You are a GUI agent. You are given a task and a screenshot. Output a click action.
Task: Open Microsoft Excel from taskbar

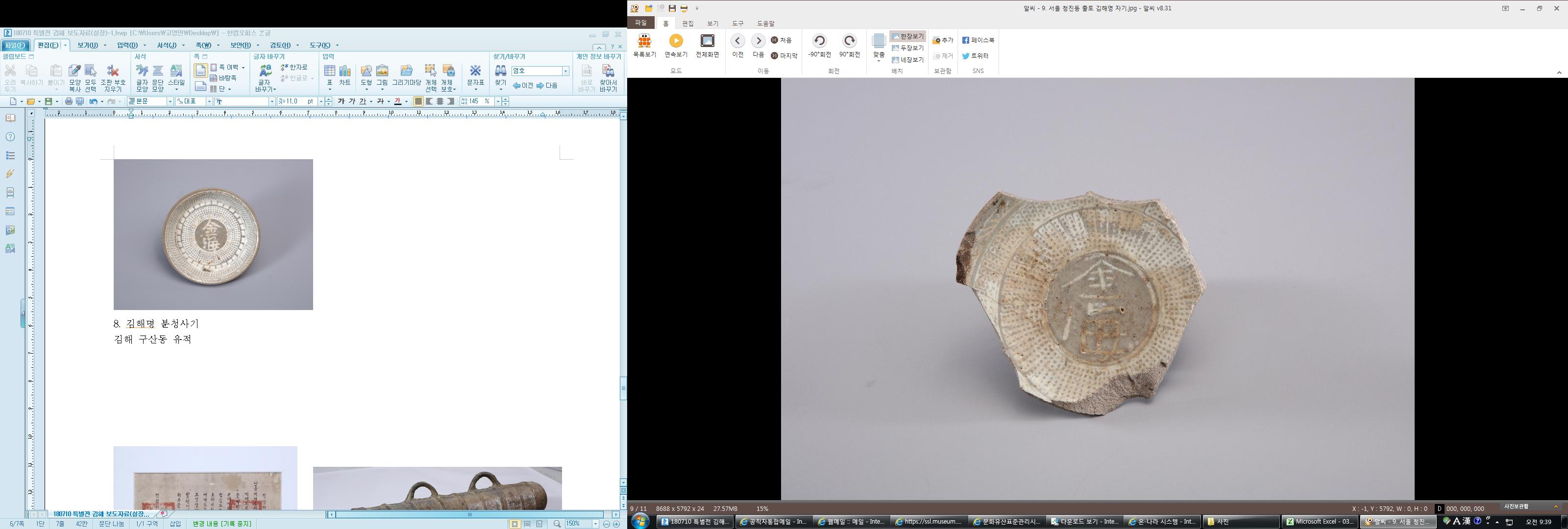coord(1320,522)
